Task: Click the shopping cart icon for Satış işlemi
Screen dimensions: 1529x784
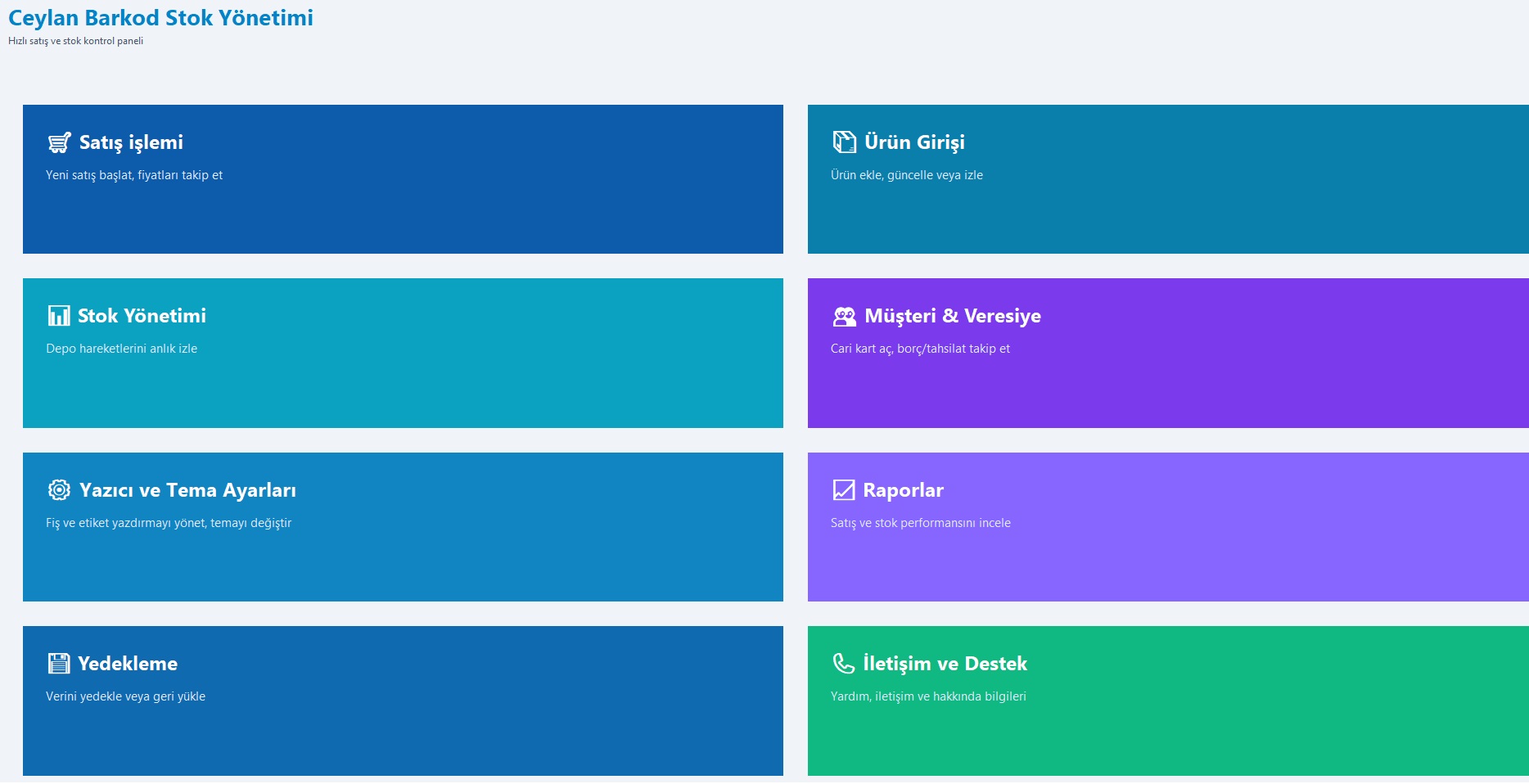Action: click(x=59, y=143)
